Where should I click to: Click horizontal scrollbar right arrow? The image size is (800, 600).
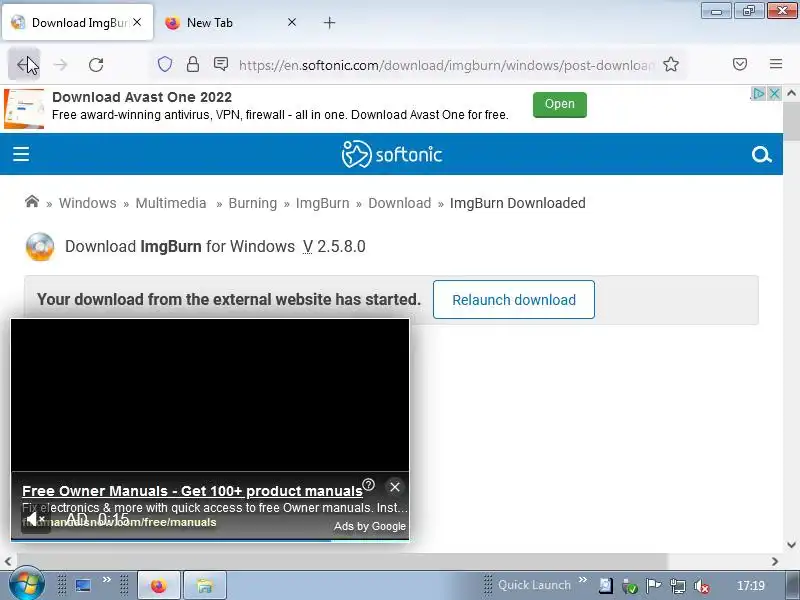775,561
